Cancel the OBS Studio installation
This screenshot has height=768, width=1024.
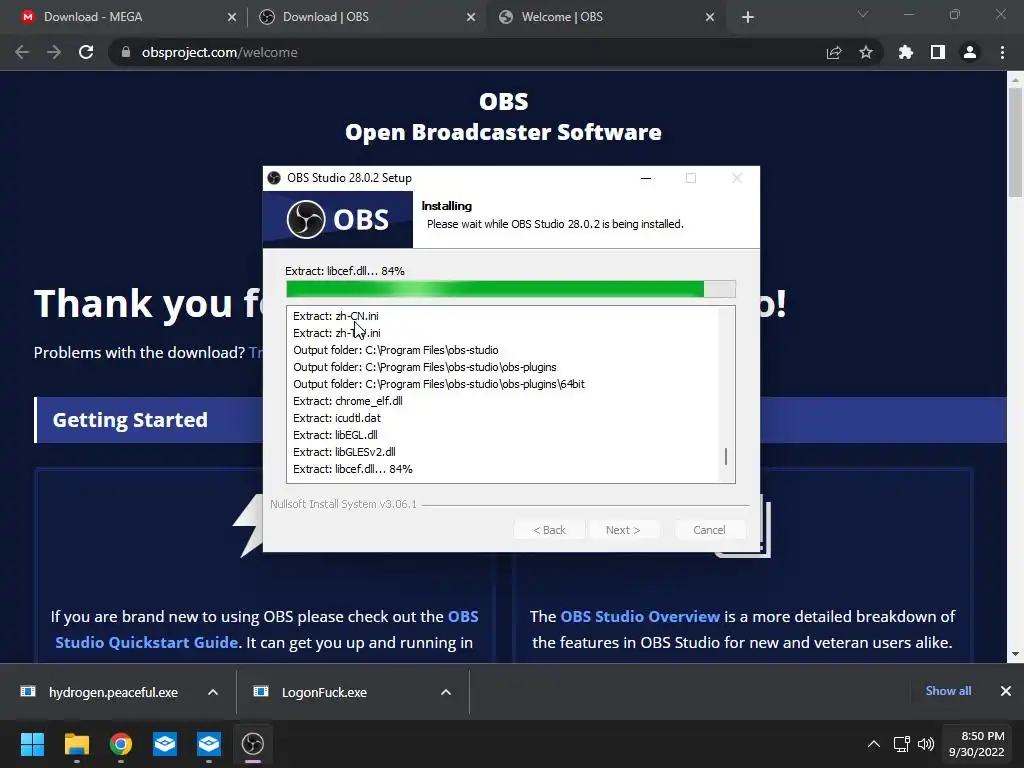[709, 530]
